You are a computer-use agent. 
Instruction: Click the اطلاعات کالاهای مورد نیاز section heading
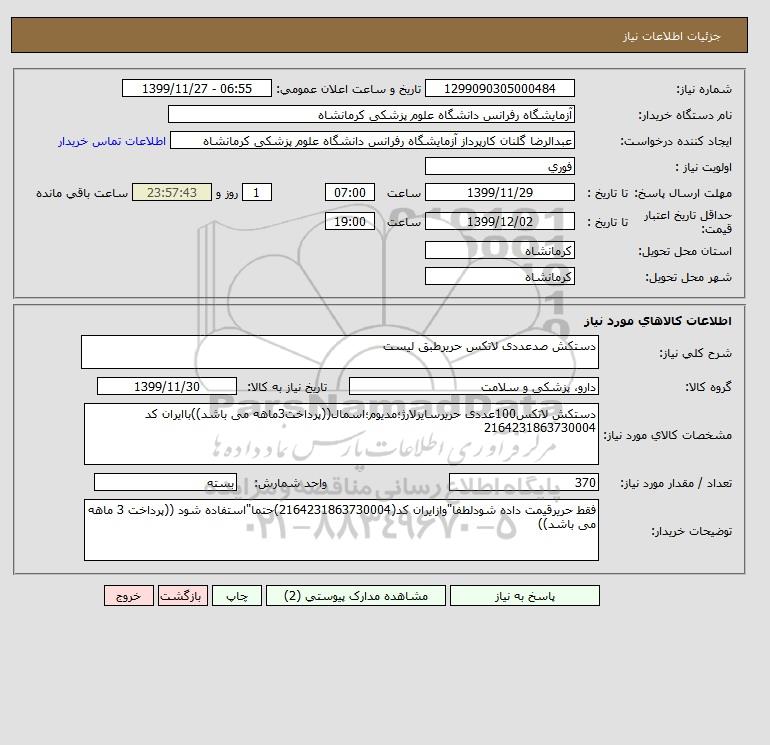coord(658,321)
